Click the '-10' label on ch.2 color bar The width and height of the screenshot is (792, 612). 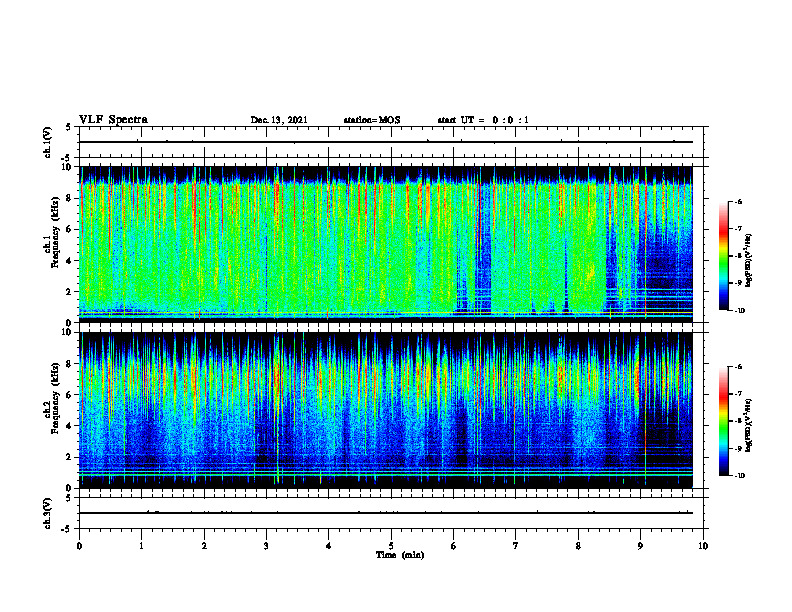739,476
